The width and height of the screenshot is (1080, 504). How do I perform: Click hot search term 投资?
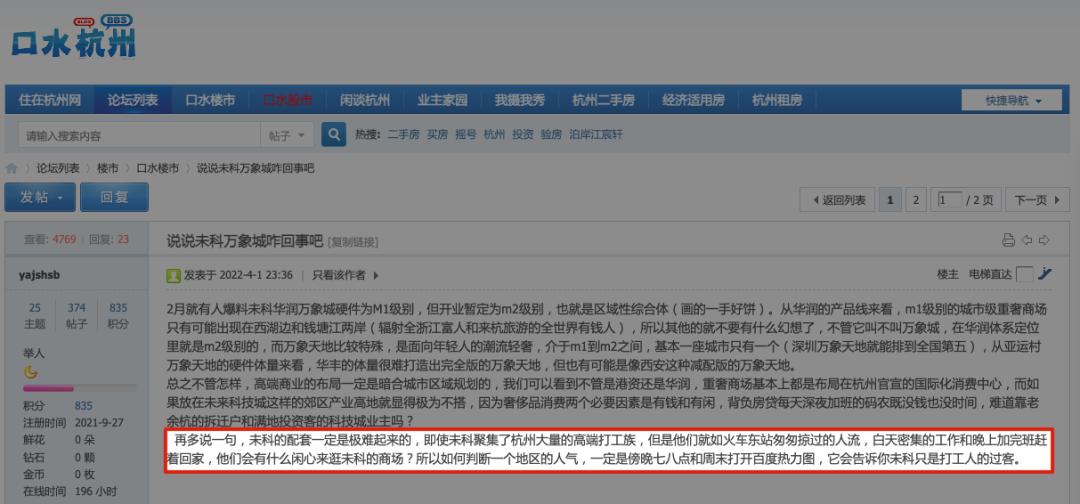523,135
